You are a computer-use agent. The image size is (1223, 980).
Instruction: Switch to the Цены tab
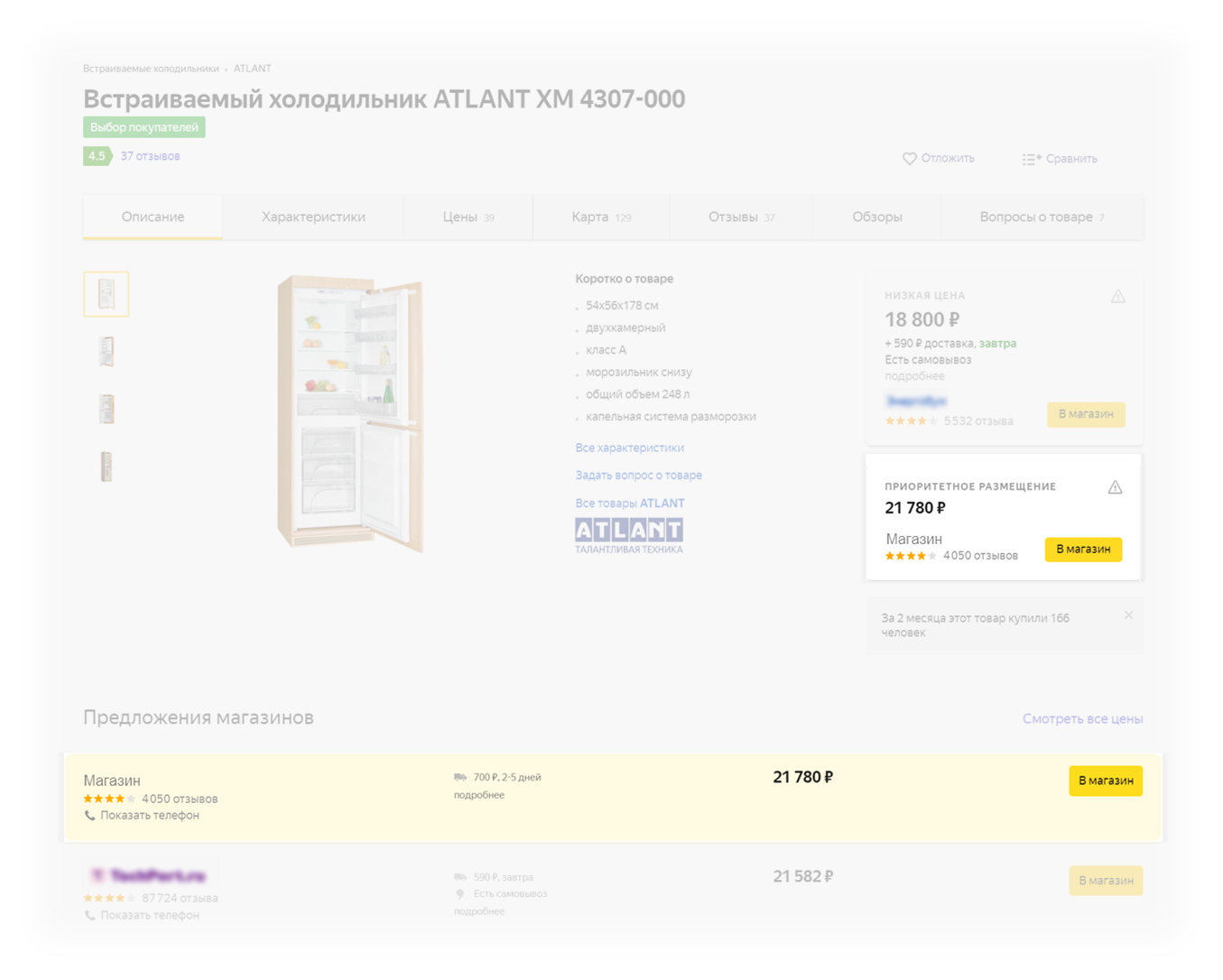click(x=468, y=217)
